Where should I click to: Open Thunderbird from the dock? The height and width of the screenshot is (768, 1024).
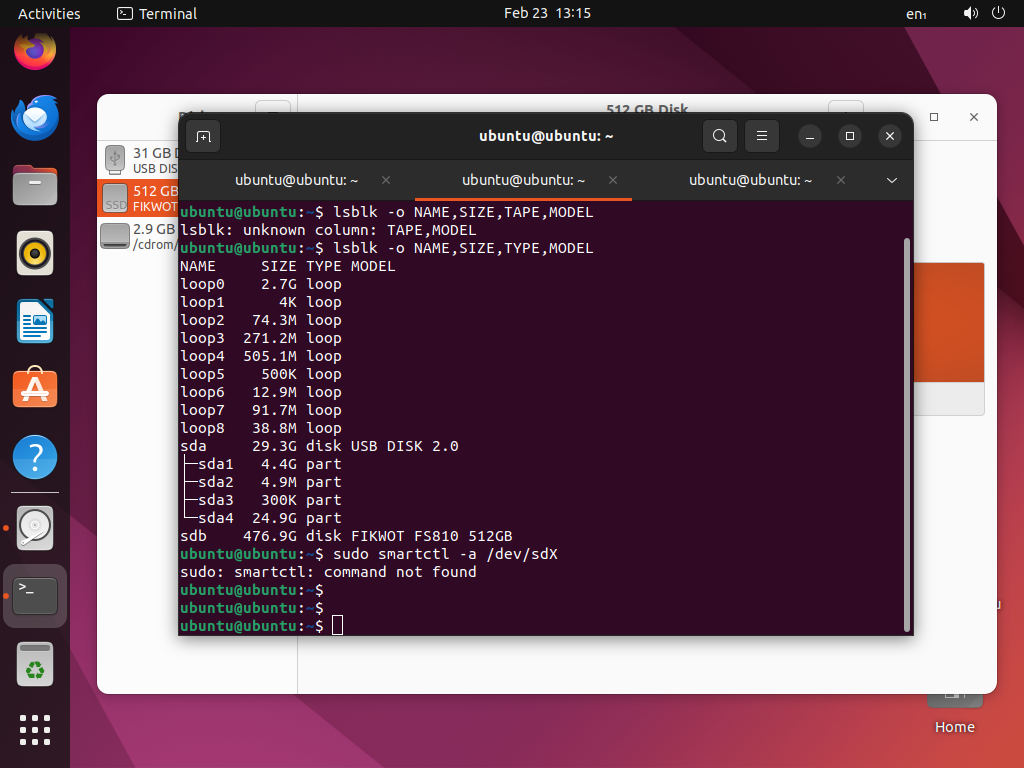(34, 118)
